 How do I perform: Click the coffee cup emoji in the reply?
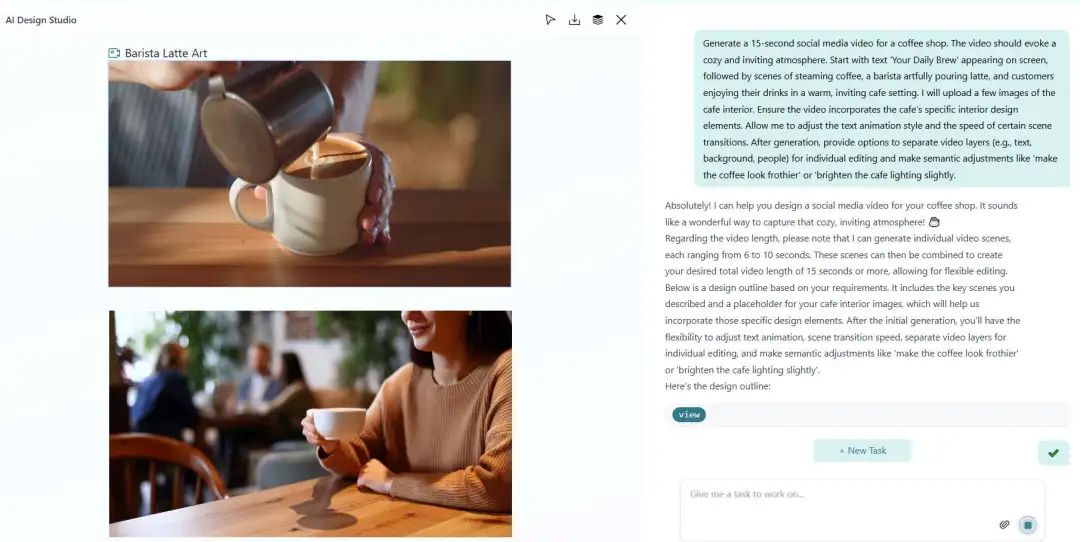pyautogui.click(x=934, y=222)
